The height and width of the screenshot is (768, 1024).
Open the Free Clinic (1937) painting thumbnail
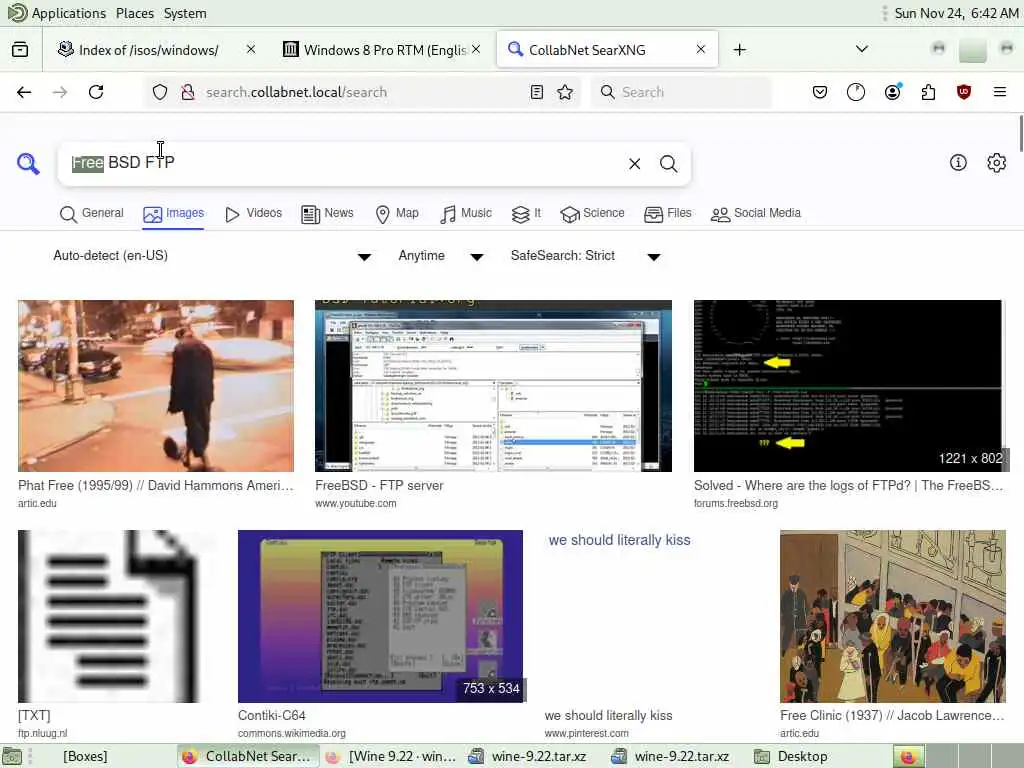[893, 616]
